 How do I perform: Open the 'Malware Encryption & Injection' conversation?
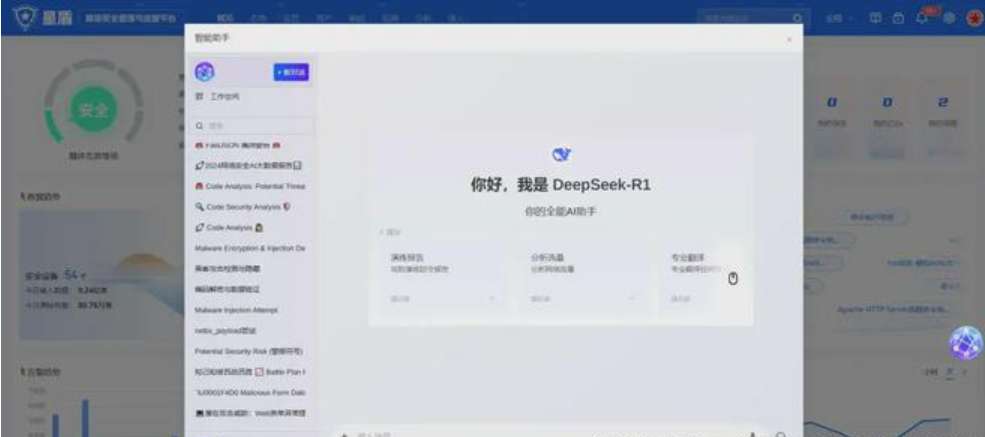(249, 249)
